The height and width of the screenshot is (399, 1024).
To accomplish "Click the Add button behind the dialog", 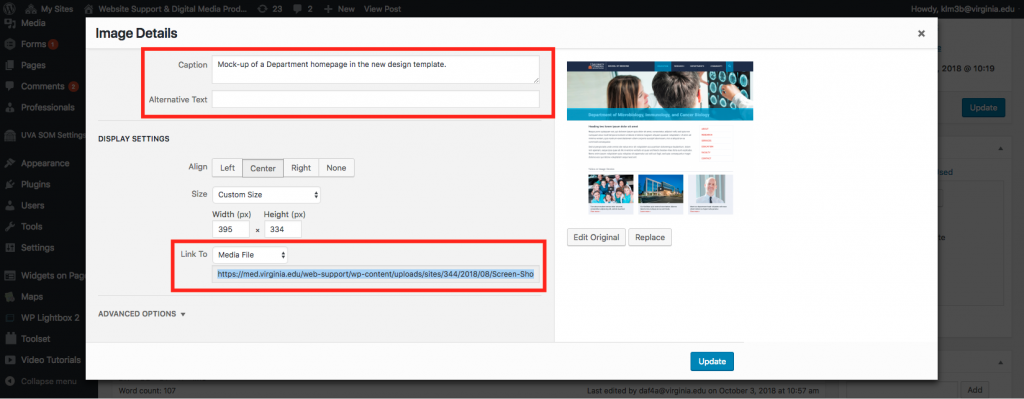I will [x=974, y=390].
